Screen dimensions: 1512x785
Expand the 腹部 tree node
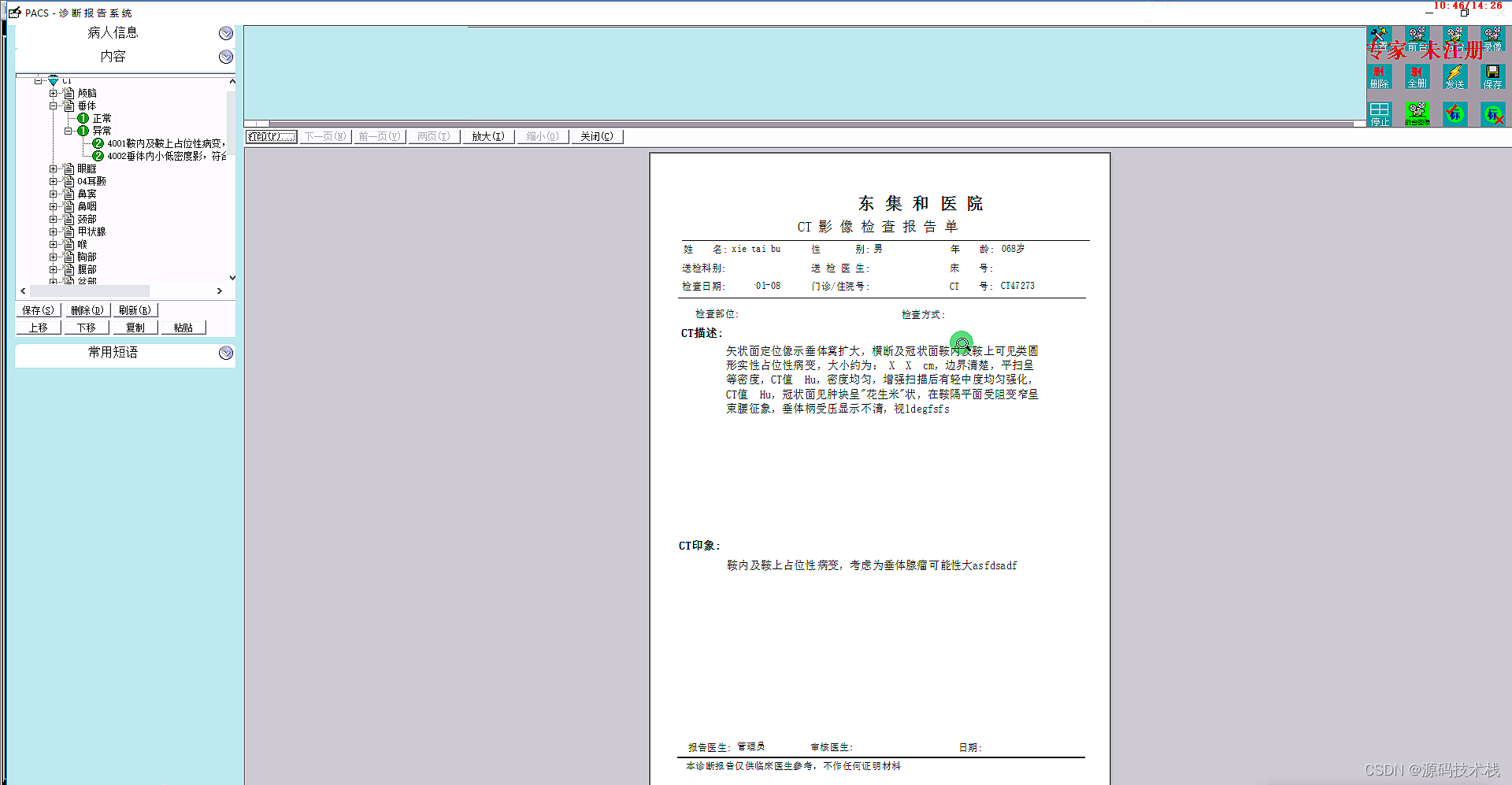click(54, 269)
